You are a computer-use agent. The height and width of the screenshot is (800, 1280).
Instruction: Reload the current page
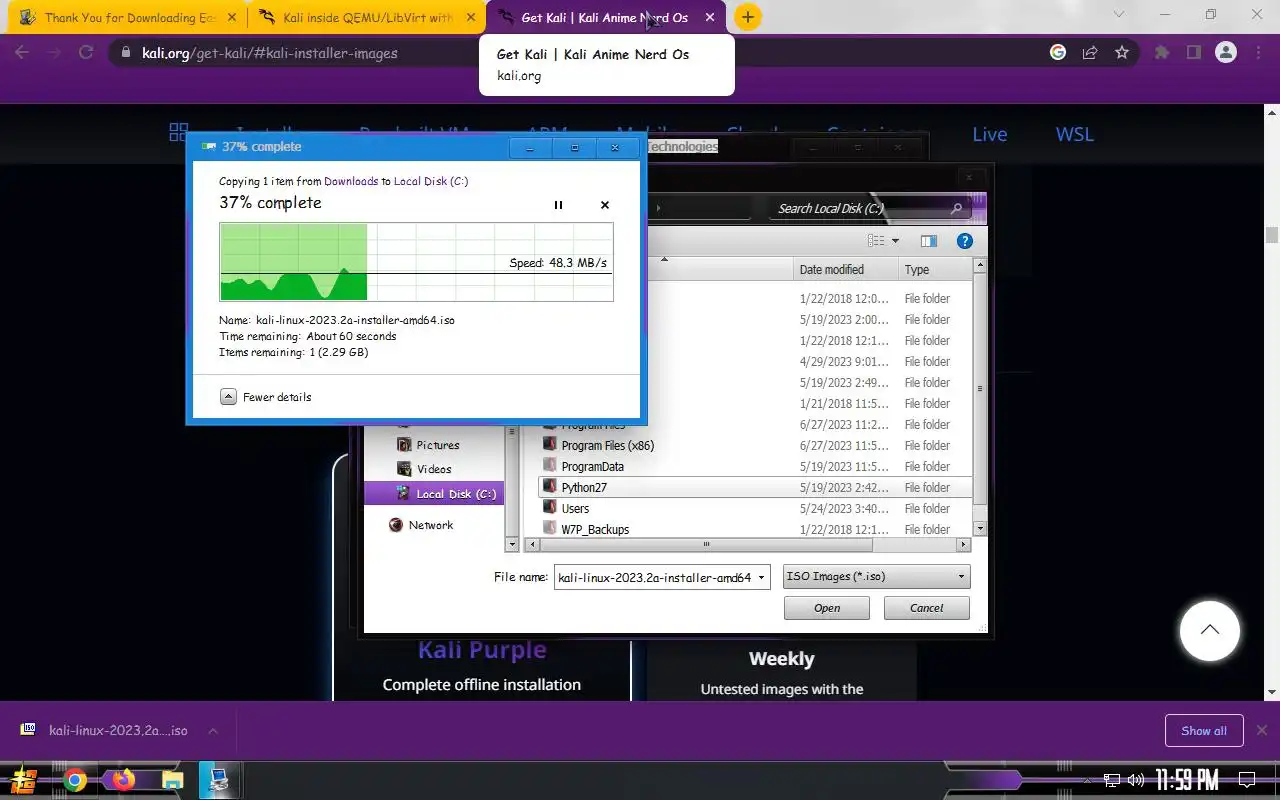(x=86, y=53)
